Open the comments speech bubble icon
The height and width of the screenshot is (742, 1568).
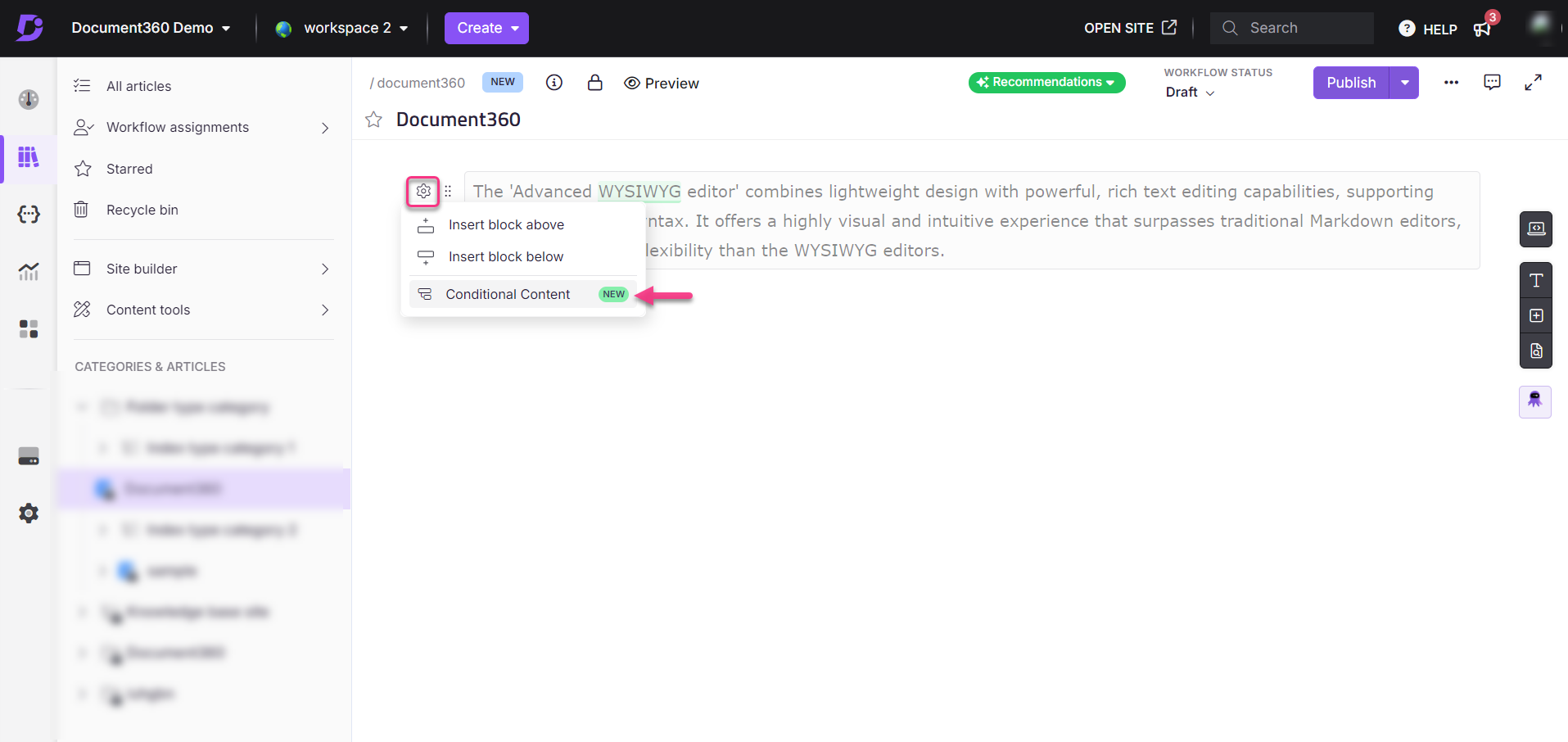1492,83
